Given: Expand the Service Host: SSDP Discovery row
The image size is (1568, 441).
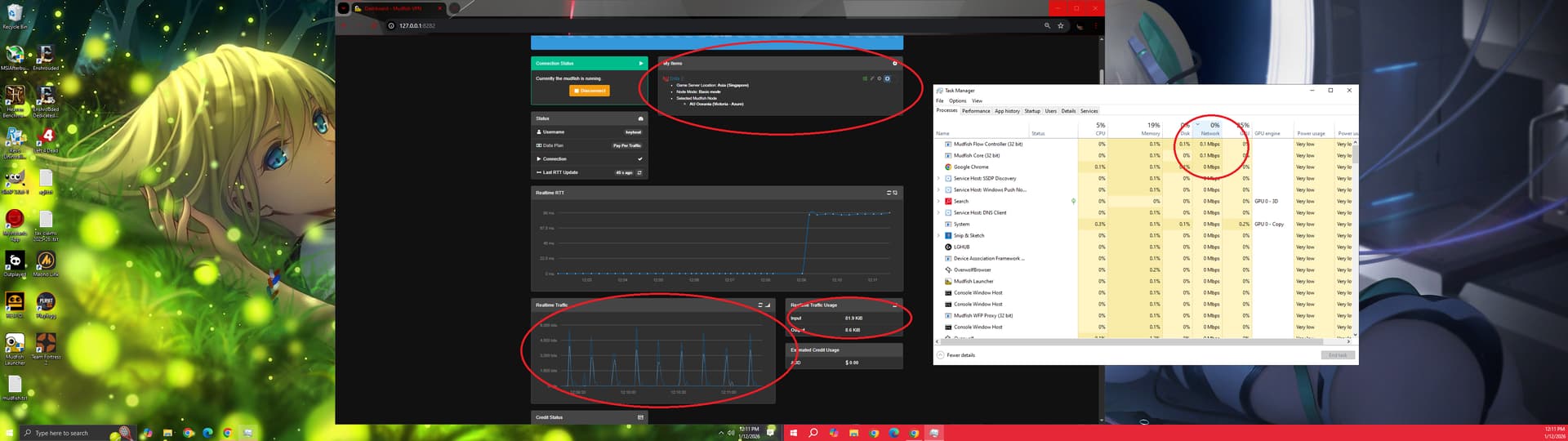Looking at the screenshot, I should tap(938, 178).
